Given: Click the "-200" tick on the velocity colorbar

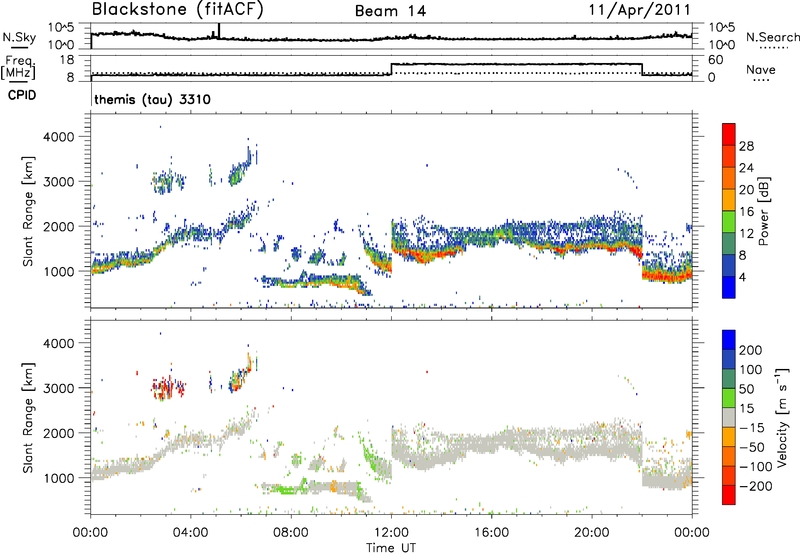Looking at the screenshot, I should [755, 486].
